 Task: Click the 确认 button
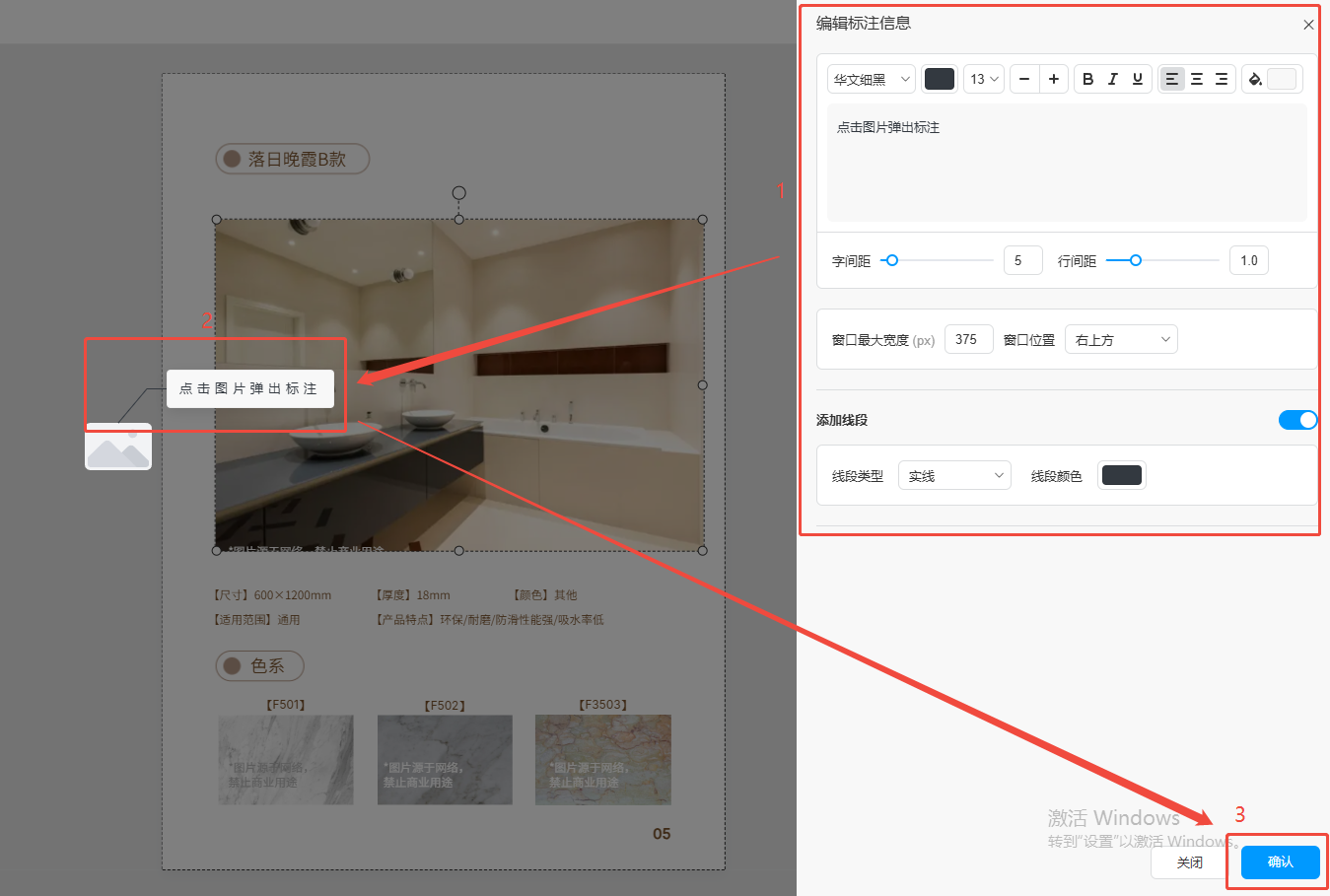coord(1280,862)
